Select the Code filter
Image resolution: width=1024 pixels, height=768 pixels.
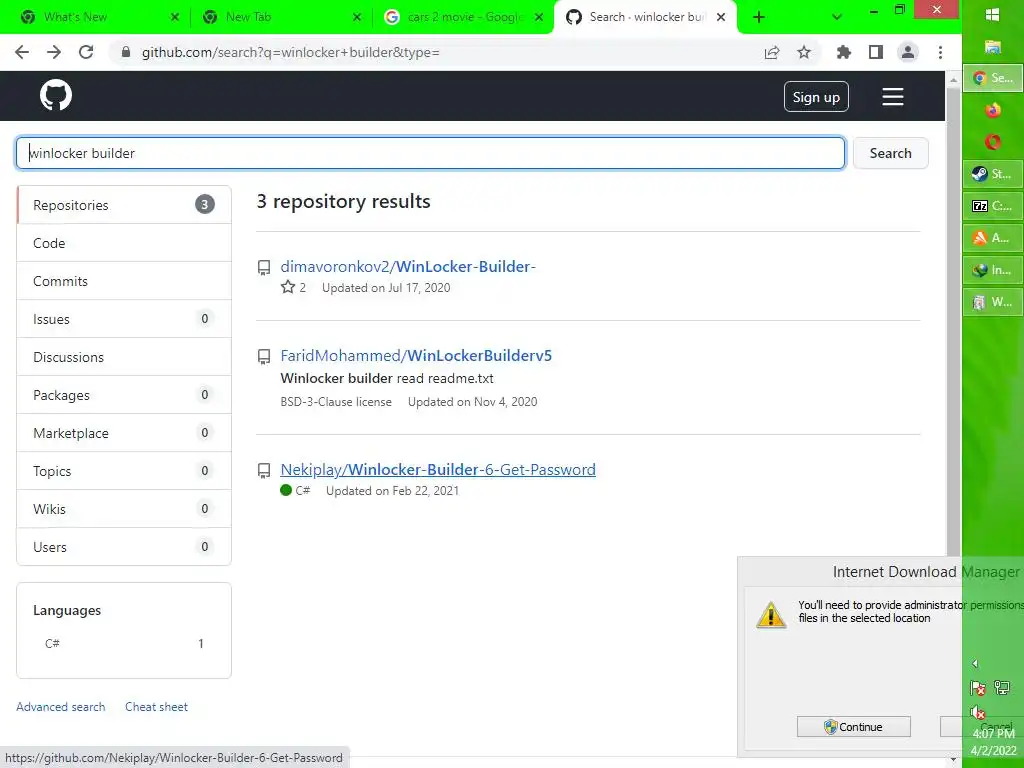pos(124,243)
